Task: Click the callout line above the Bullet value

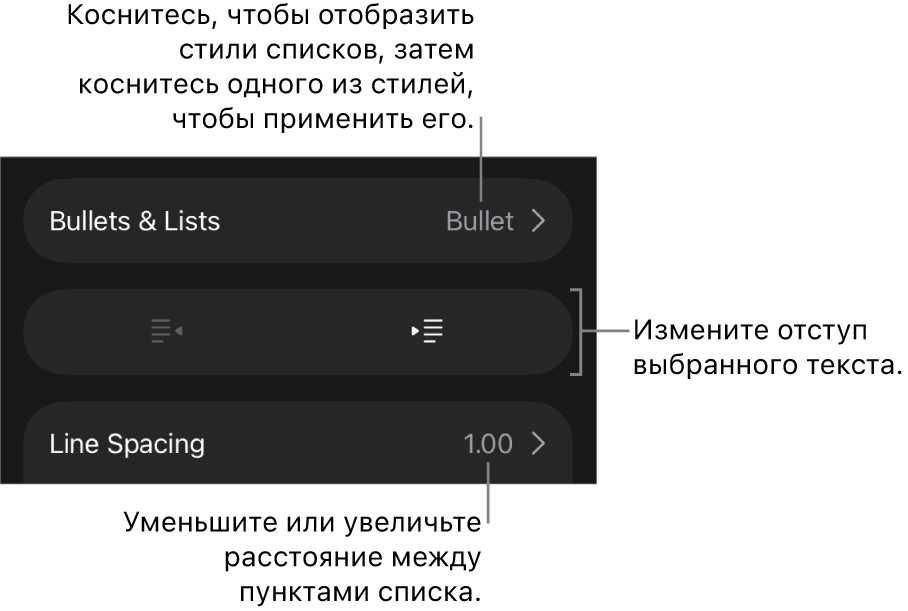Action: [481, 158]
